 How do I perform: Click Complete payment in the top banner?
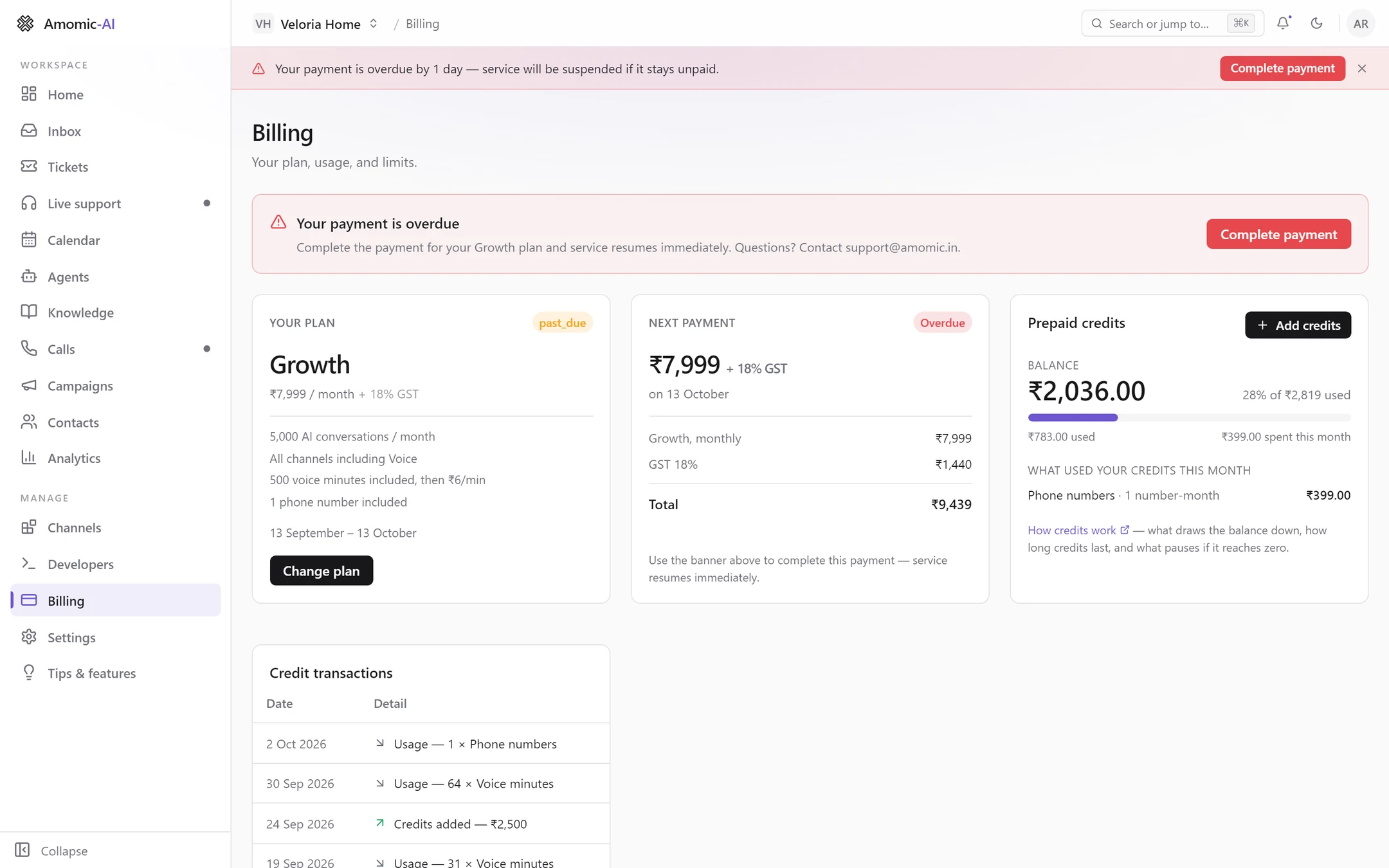(1282, 68)
